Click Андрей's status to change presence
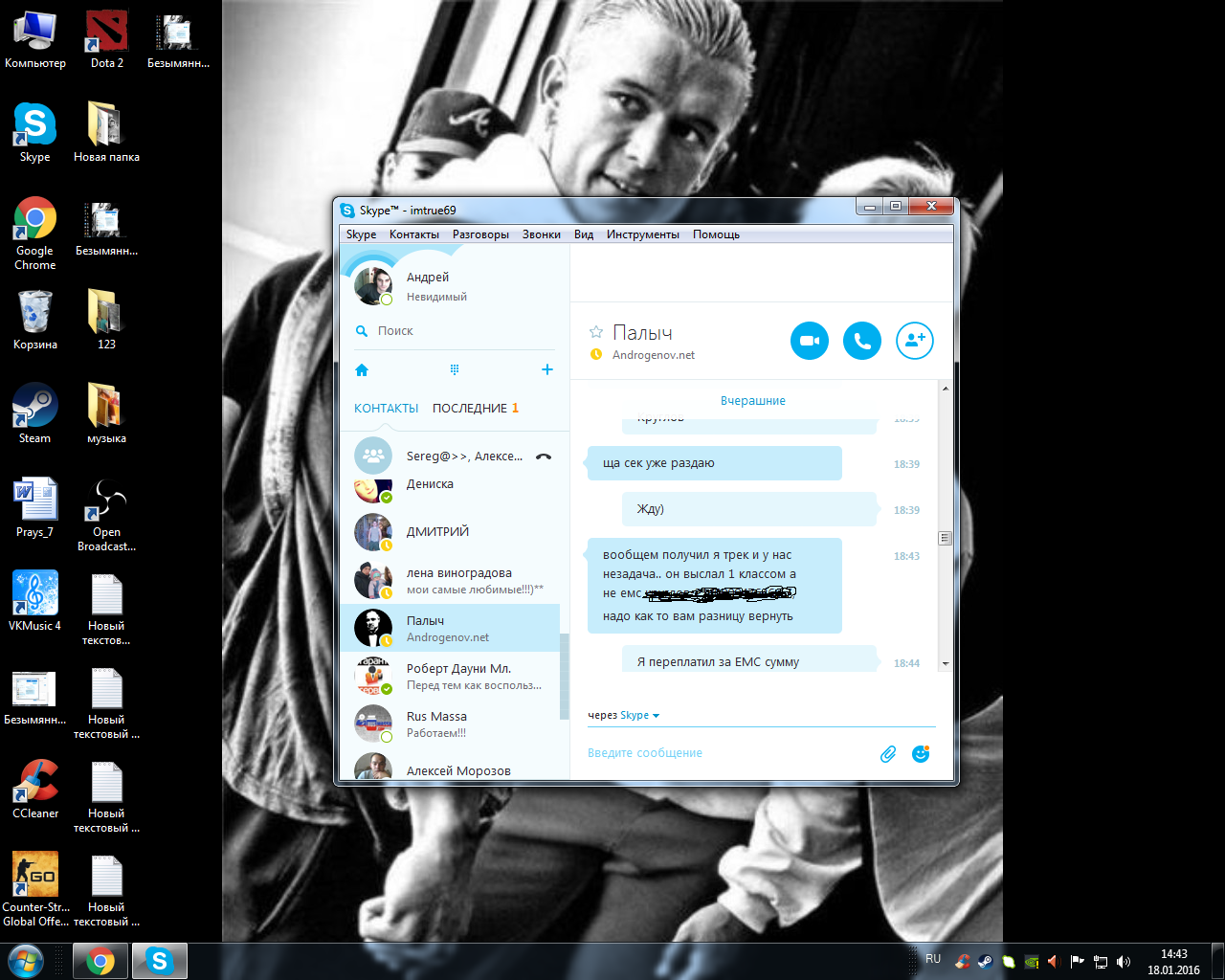 click(x=436, y=297)
